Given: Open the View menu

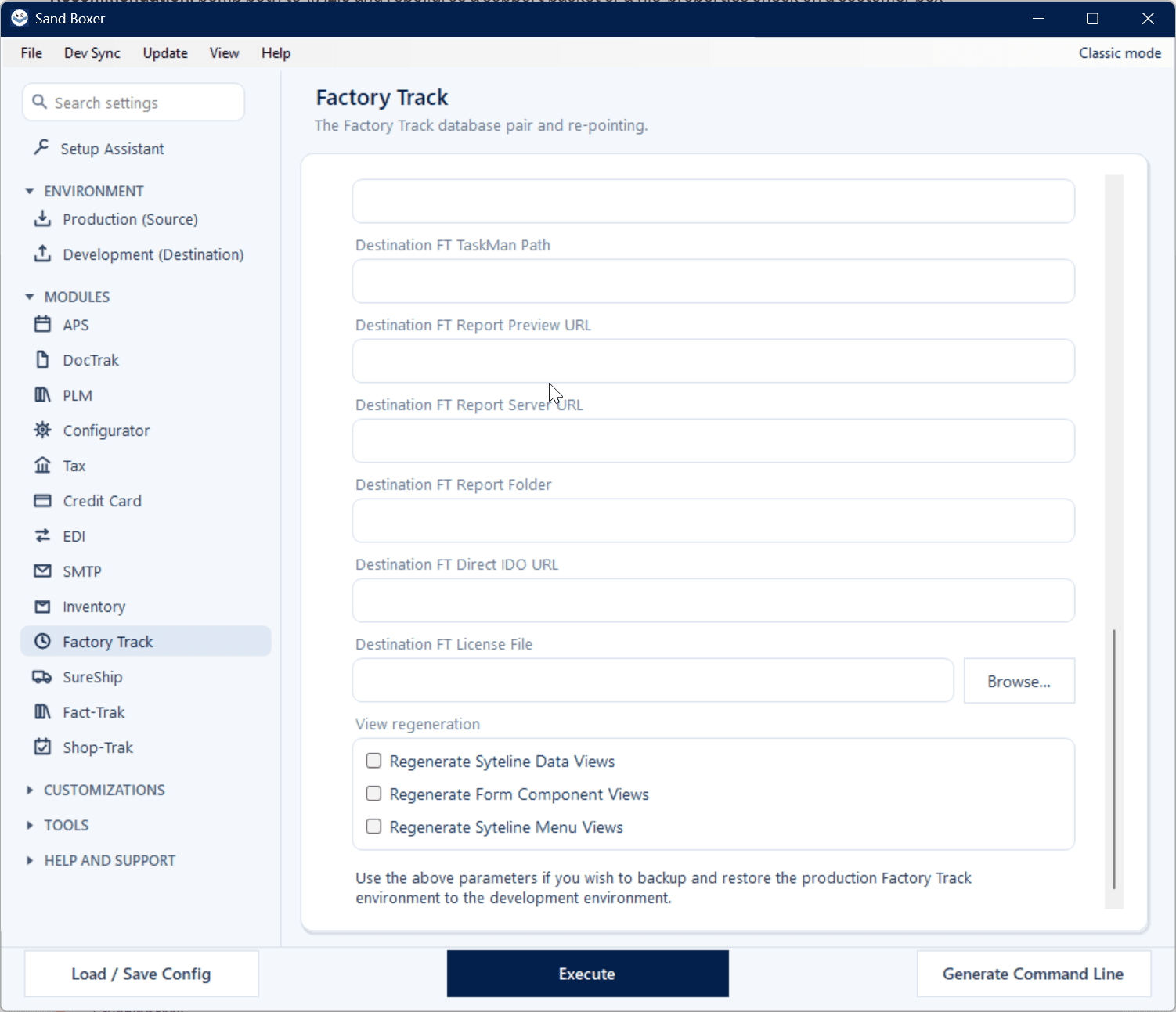Looking at the screenshot, I should tap(224, 52).
